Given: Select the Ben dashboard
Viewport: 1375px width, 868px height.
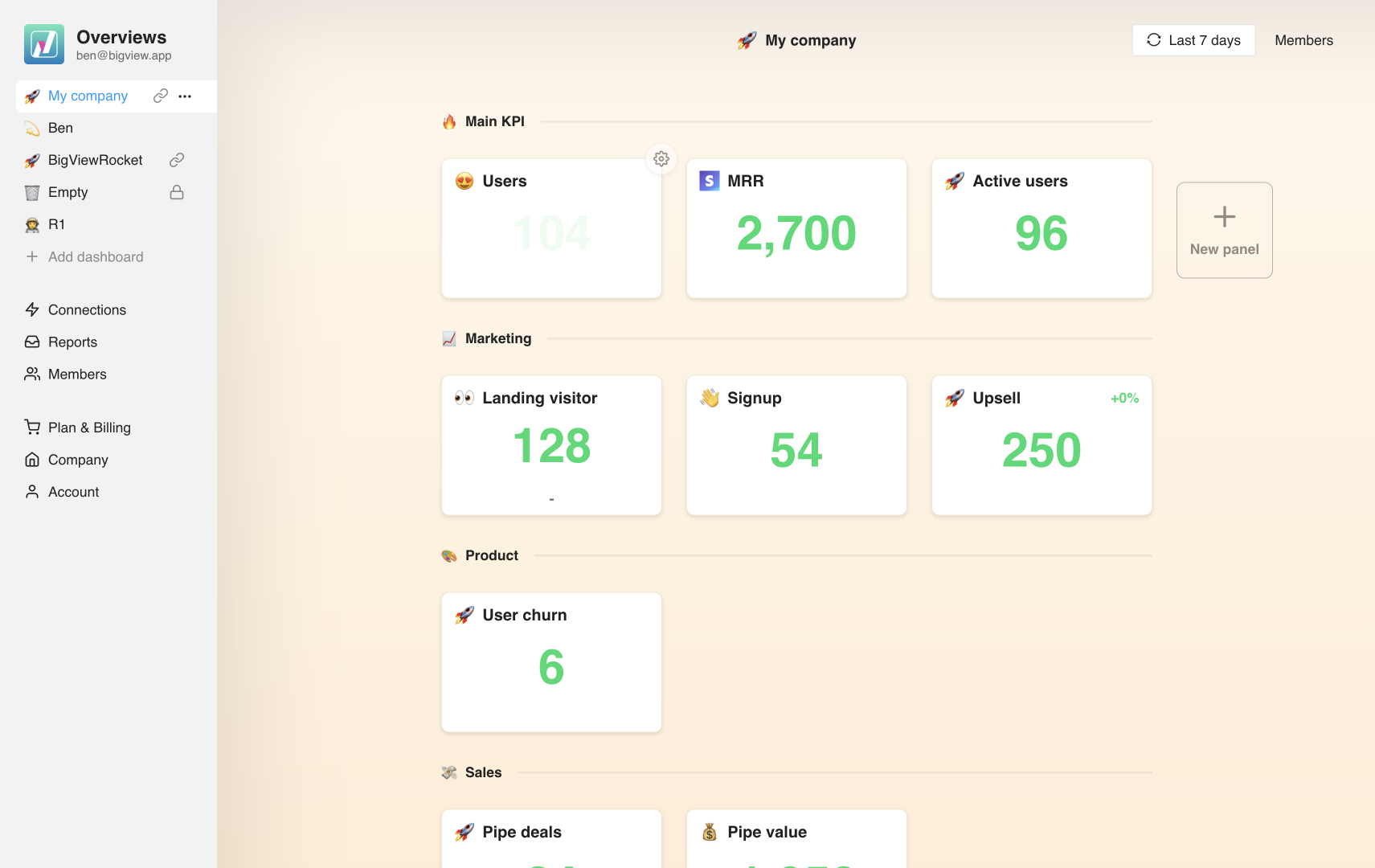Looking at the screenshot, I should pyautogui.click(x=60, y=128).
